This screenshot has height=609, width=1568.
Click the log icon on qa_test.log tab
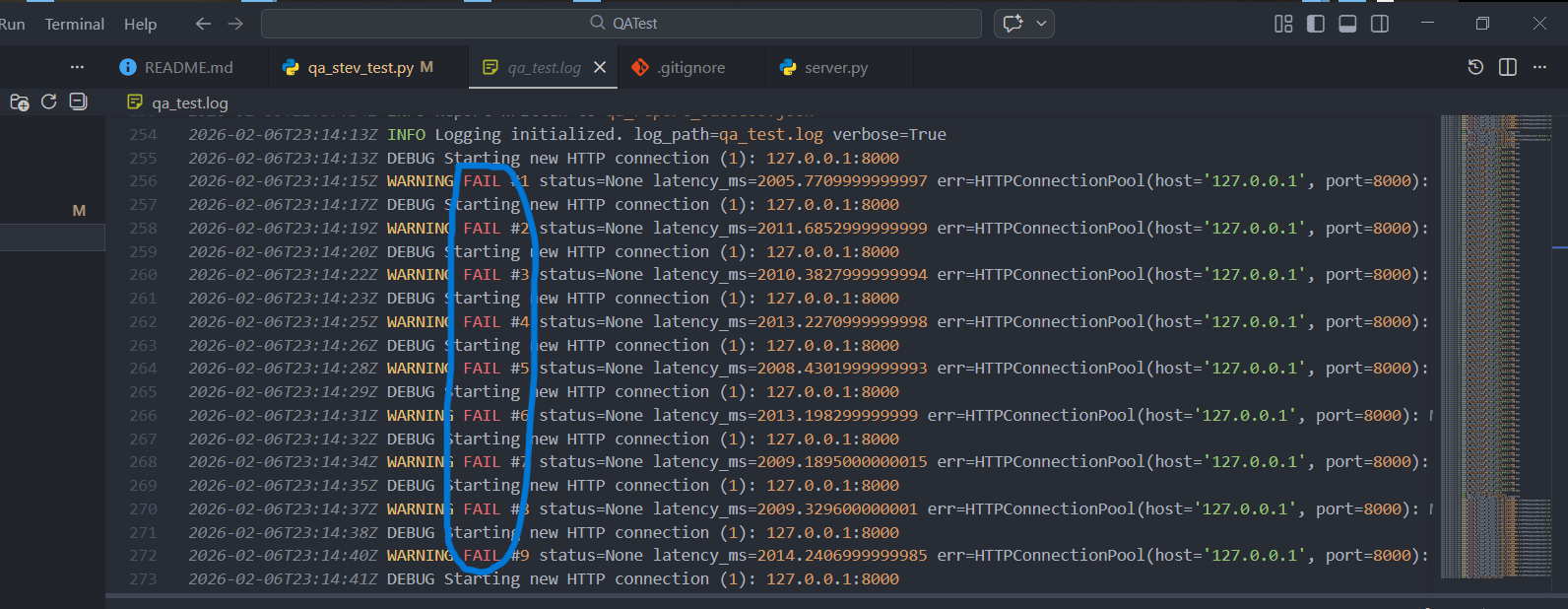(490, 67)
